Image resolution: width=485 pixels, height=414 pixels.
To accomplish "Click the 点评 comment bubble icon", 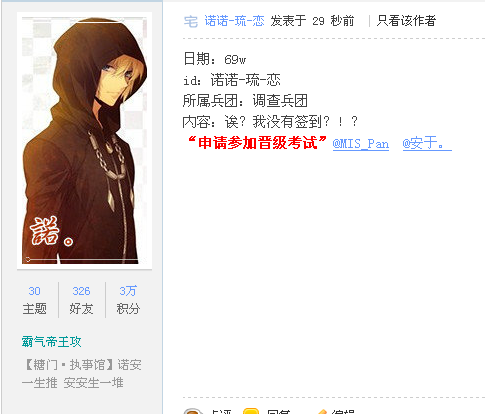I will coord(193,411).
